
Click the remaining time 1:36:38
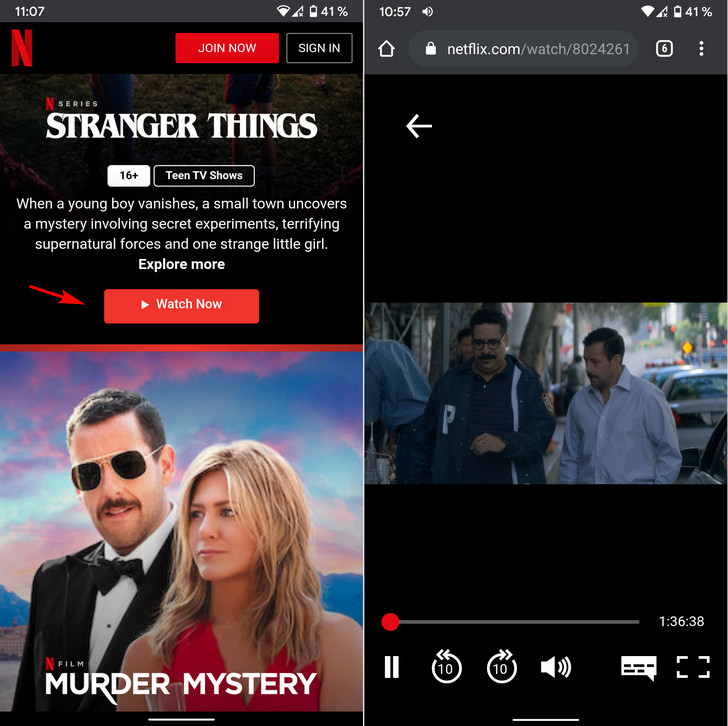point(681,621)
